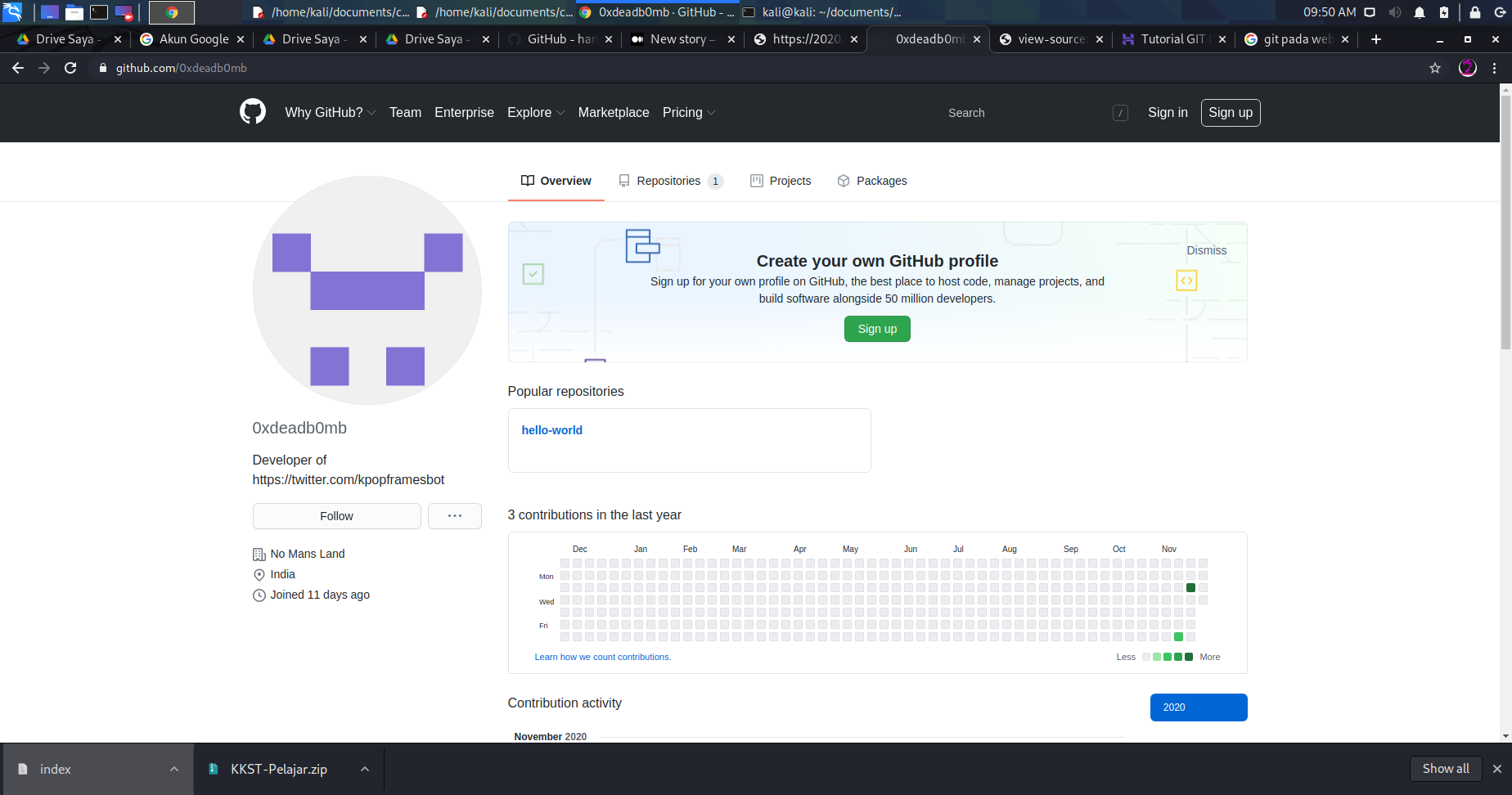Select the Overview profile tab
The image size is (1512, 795).
(x=556, y=181)
